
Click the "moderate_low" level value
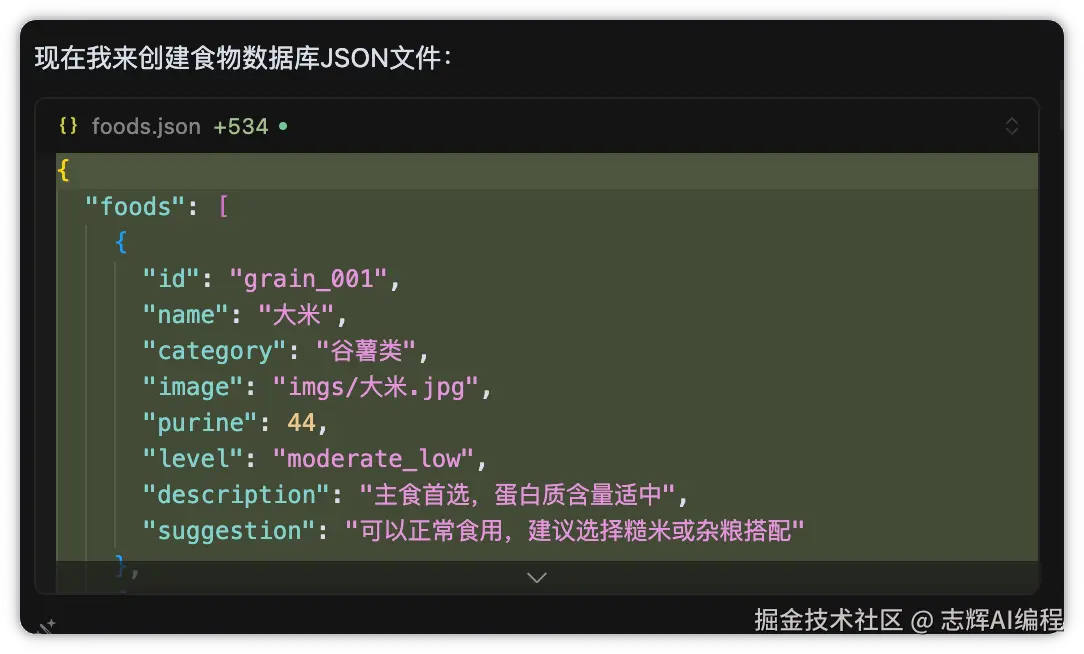tap(373, 459)
